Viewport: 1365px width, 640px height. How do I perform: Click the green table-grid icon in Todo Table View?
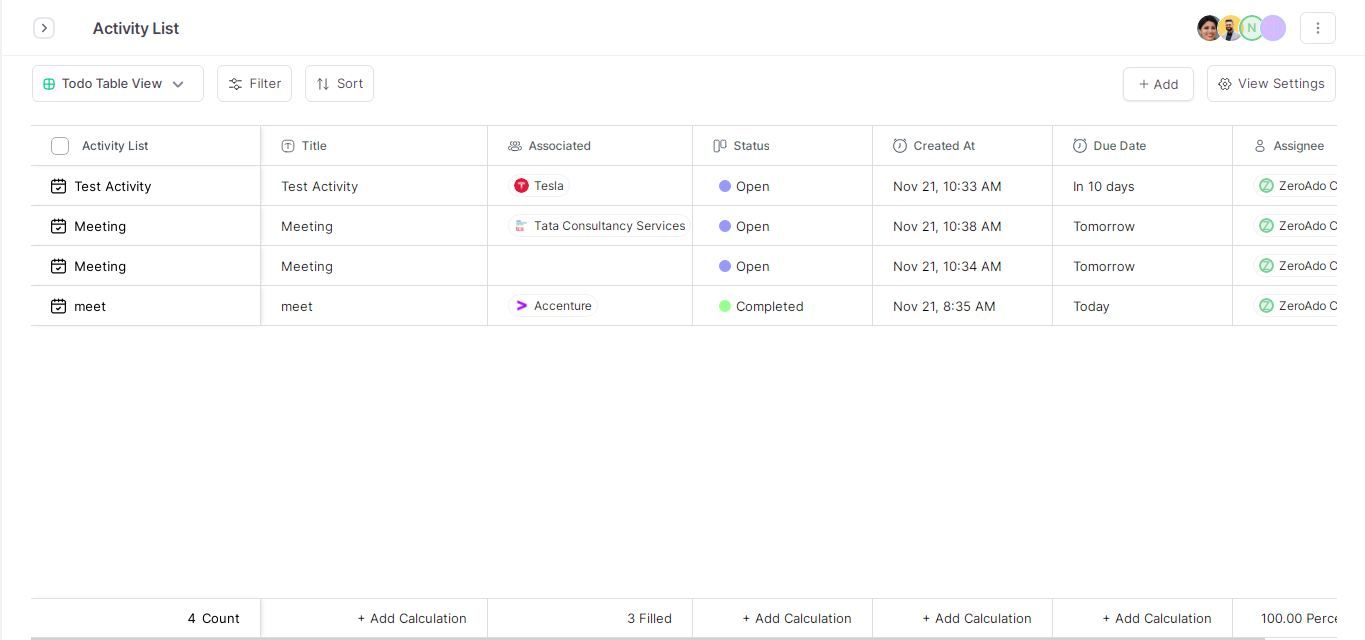click(49, 83)
